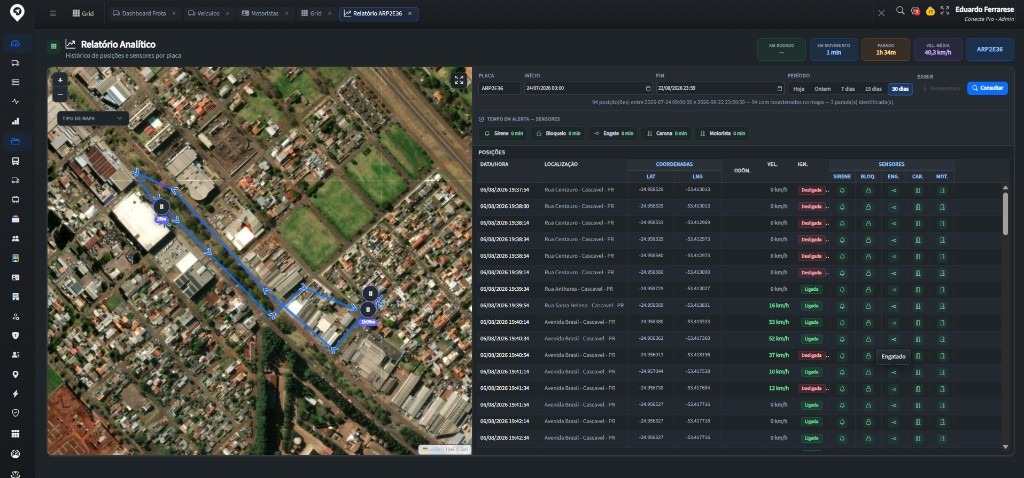Open the people group icon in sidebar

[16, 238]
